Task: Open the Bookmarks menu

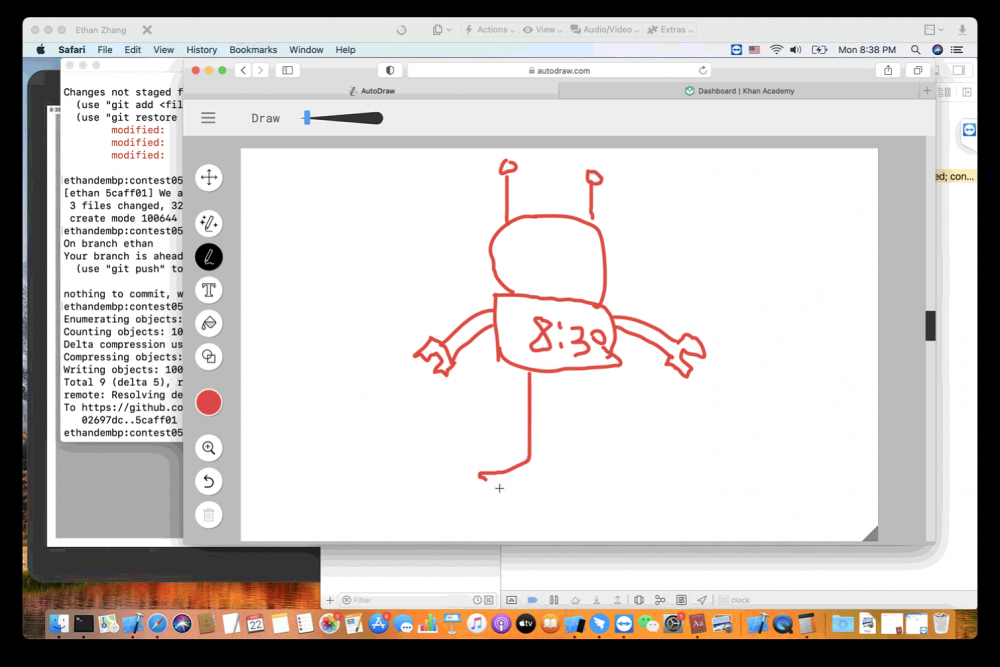Action: [253, 50]
